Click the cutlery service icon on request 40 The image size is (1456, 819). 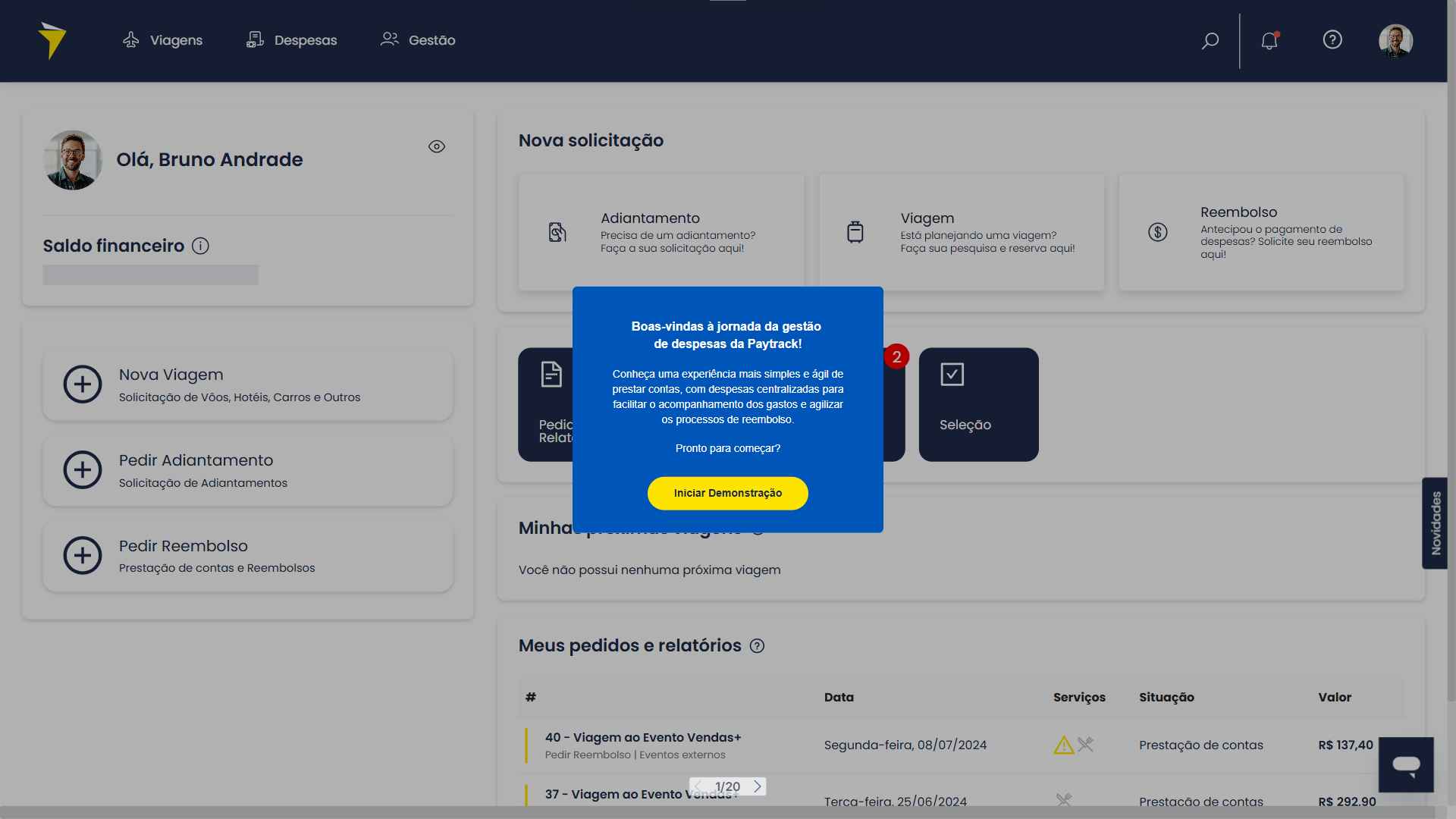pos(1086,745)
